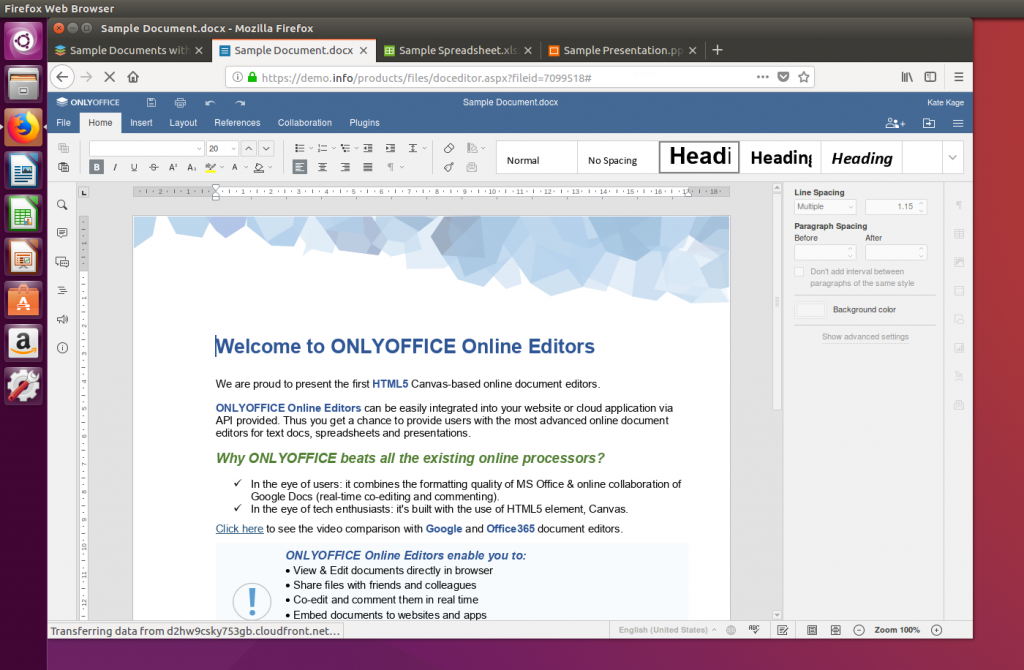Viewport: 1024px width, 670px height.
Task: Toggle bold formatting
Action: click(x=97, y=167)
